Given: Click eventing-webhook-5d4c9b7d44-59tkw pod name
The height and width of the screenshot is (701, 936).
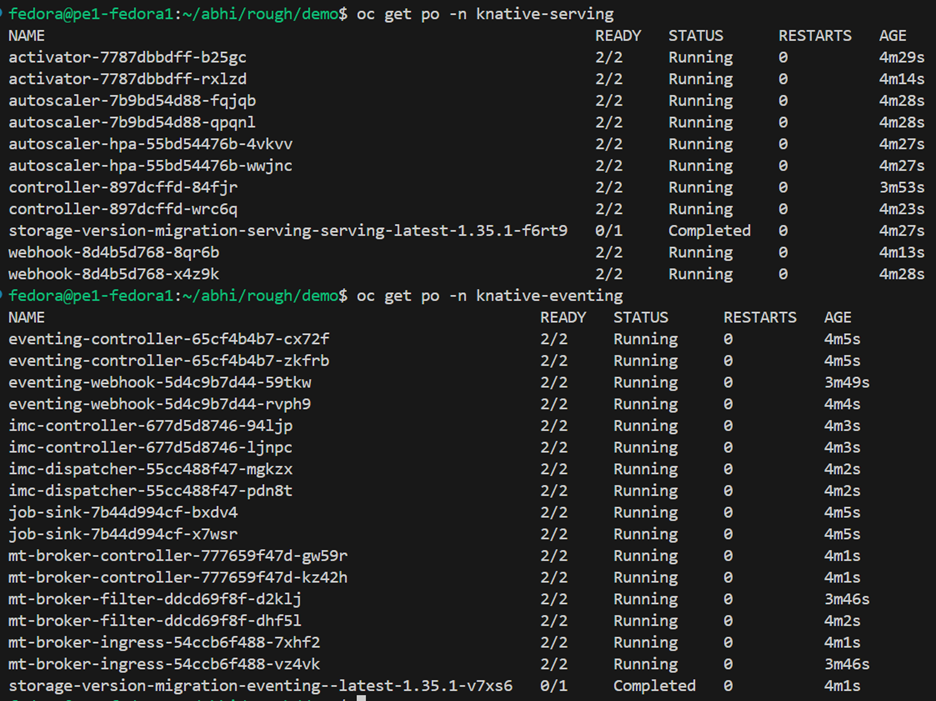Looking at the screenshot, I should click(x=159, y=383).
